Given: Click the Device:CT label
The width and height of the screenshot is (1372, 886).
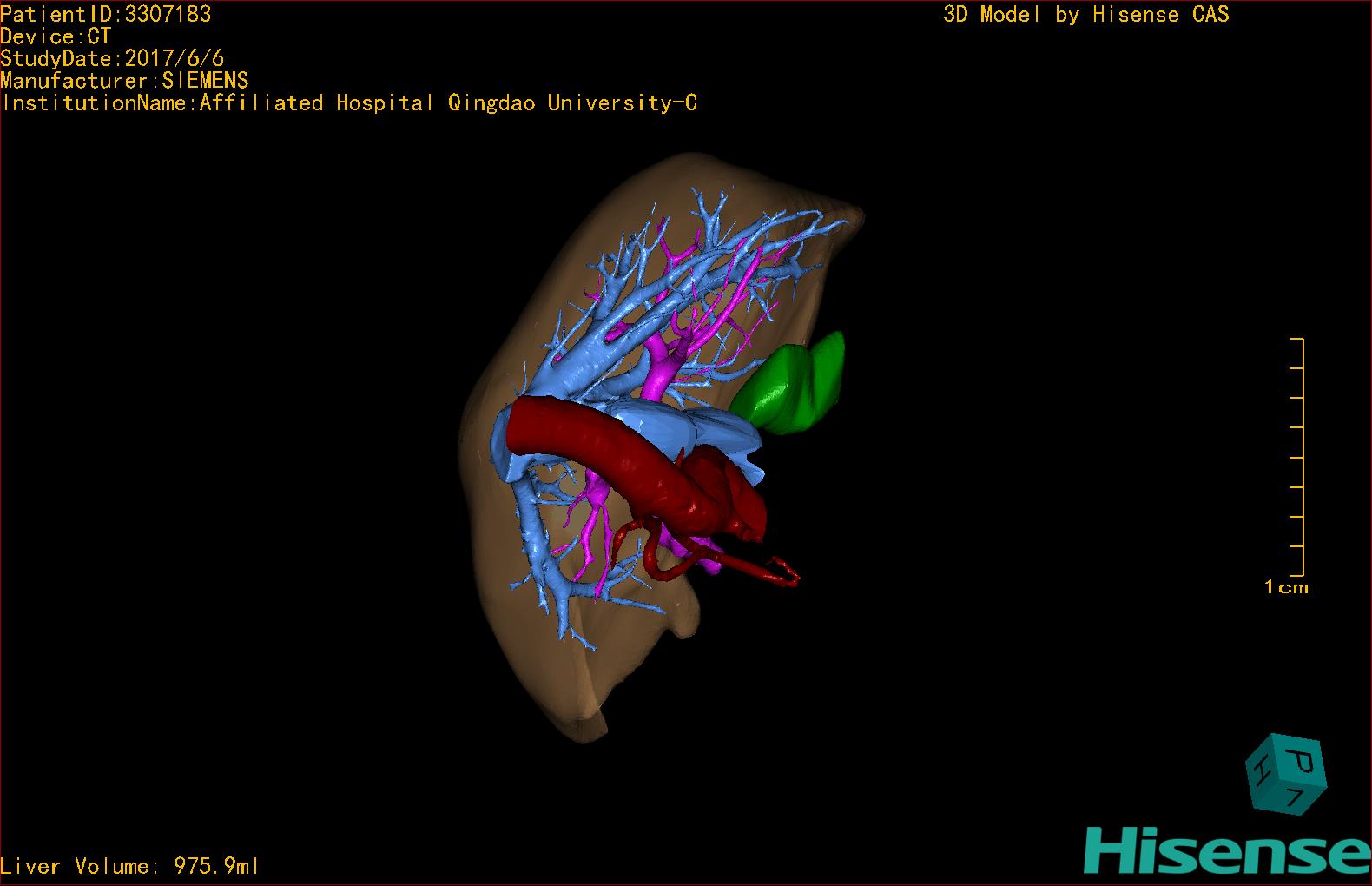Looking at the screenshot, I should 56,36.
